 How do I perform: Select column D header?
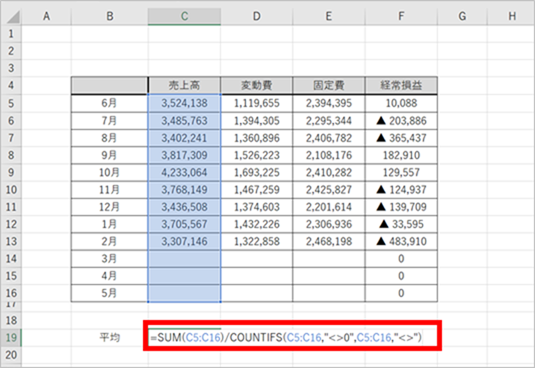(257, 16)
